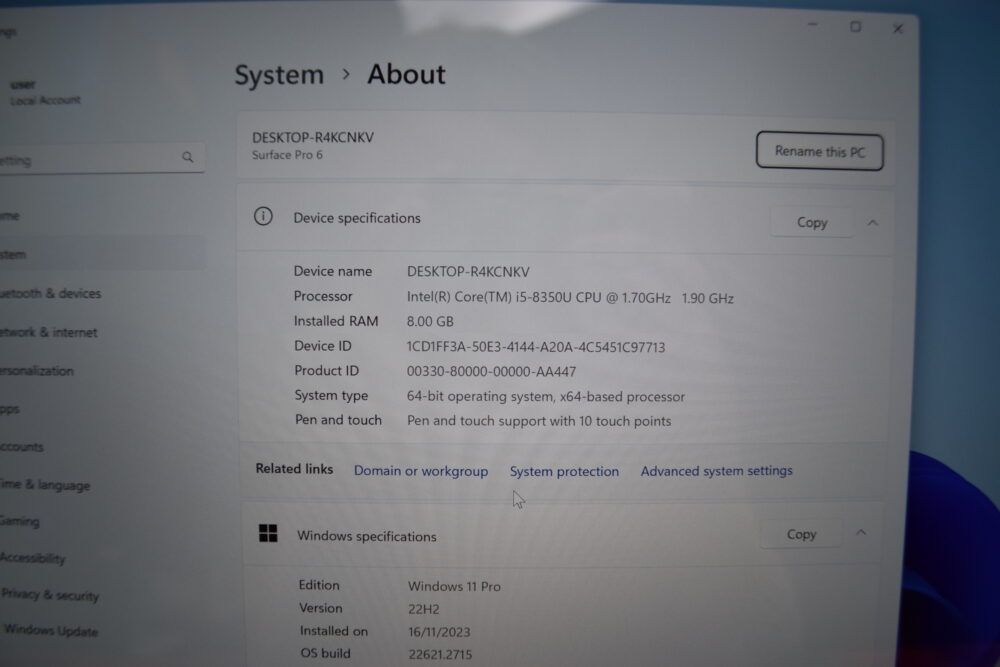Focus the Find a setting search box
The width and height of the screenshot is (1000, 667).
tap(102, 158)
